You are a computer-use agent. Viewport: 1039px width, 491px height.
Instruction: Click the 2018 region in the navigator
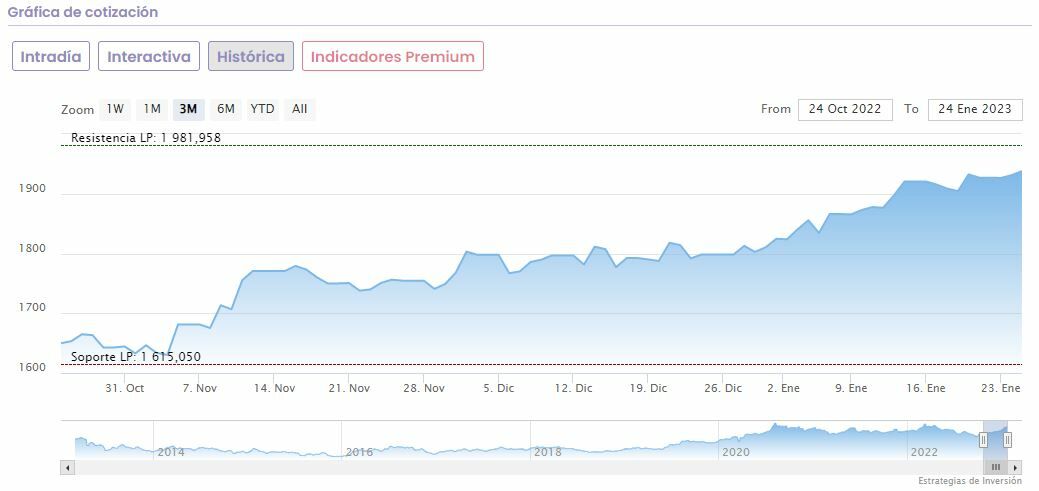tap(547, 447)
